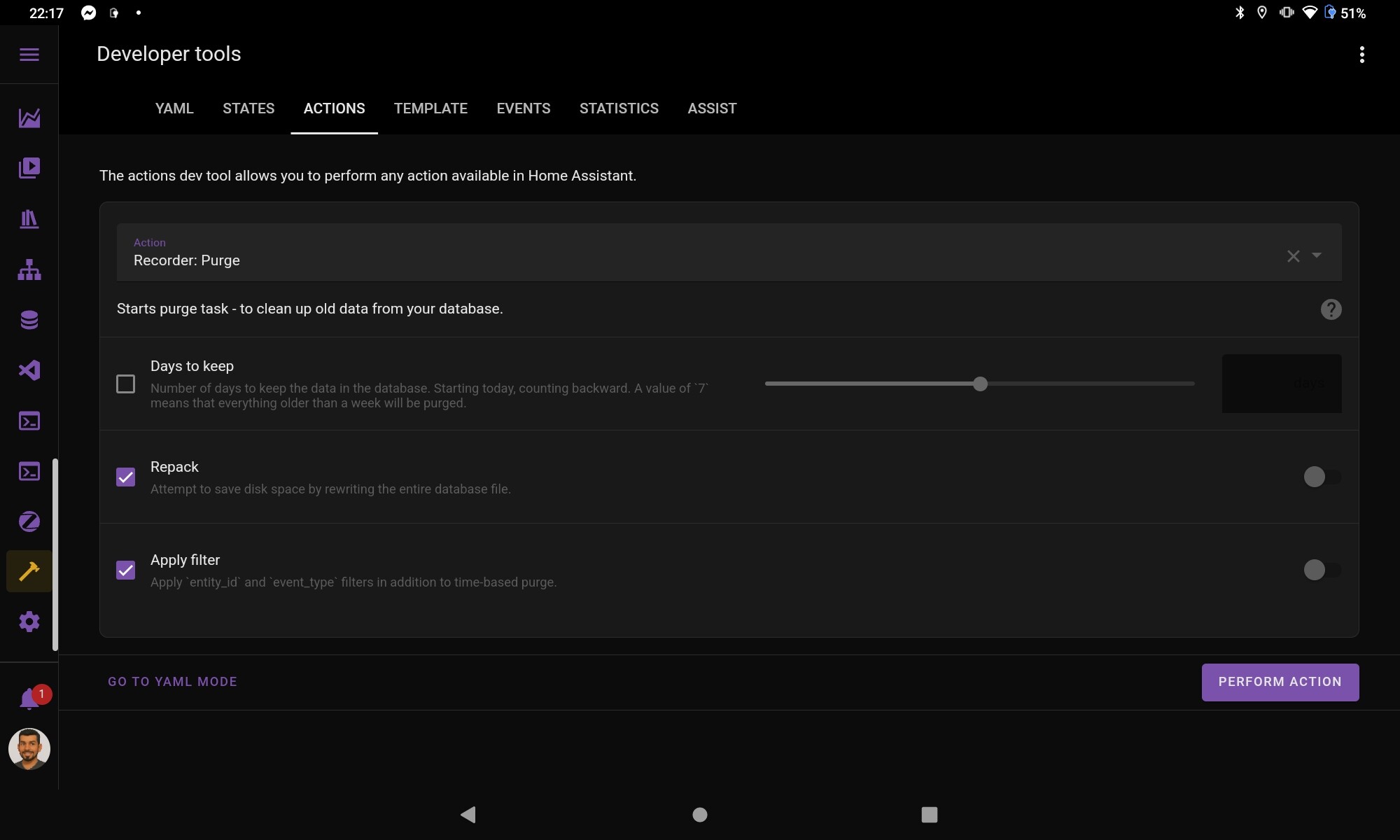Click the help question mark icon
The image size is (1400, 840).
[x=1331, y=309]
